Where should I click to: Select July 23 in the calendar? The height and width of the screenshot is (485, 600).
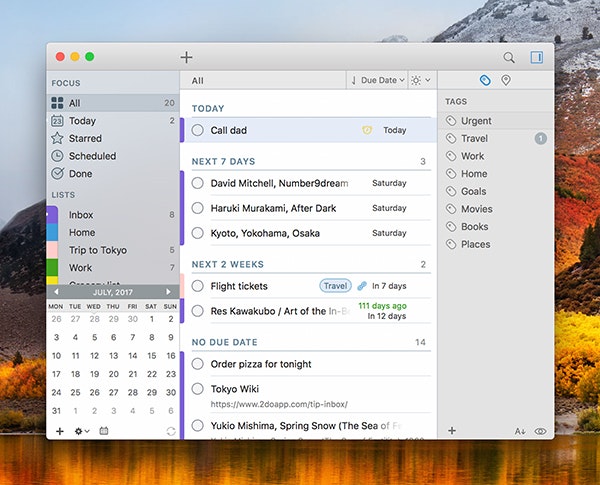coord(171,374)
